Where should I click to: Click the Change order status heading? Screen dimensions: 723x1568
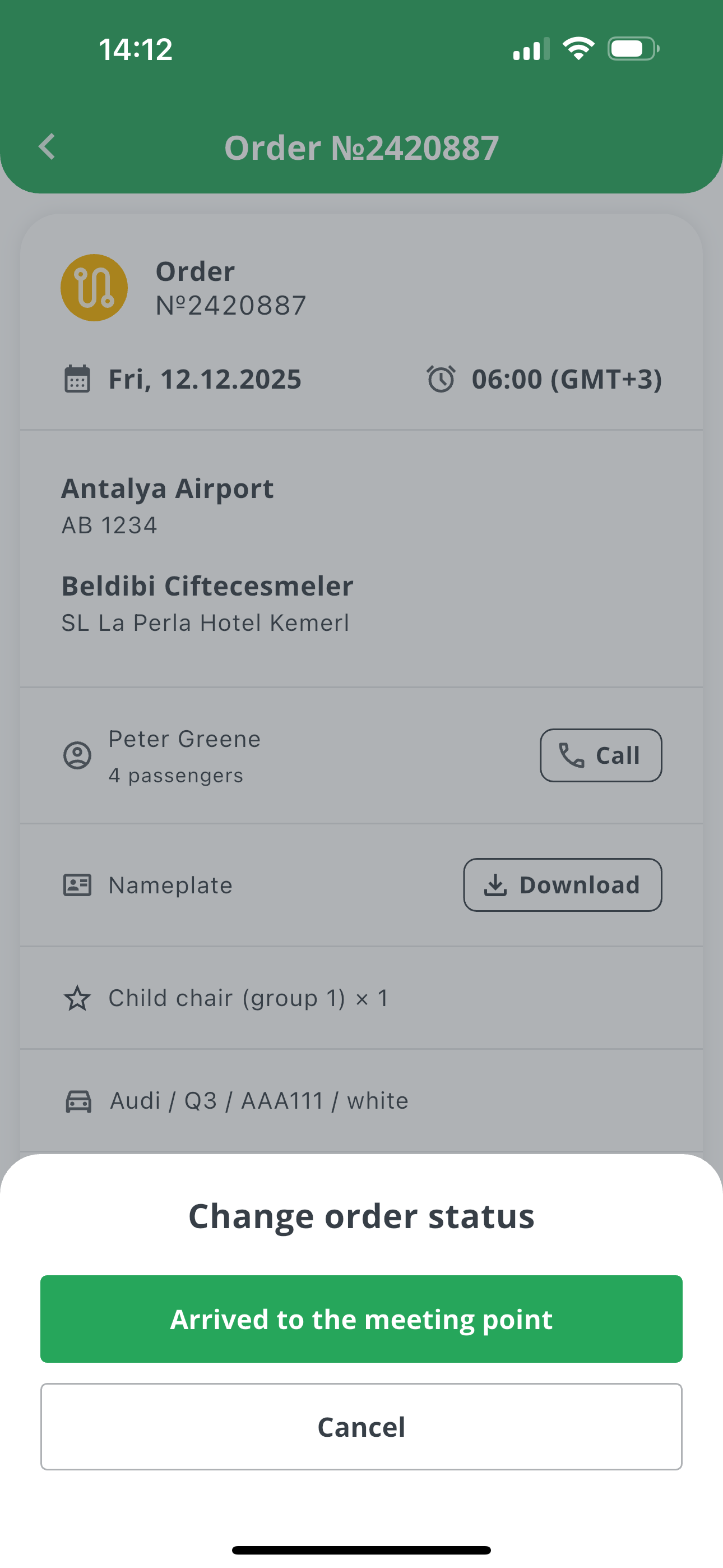[x=361, y=1216]
